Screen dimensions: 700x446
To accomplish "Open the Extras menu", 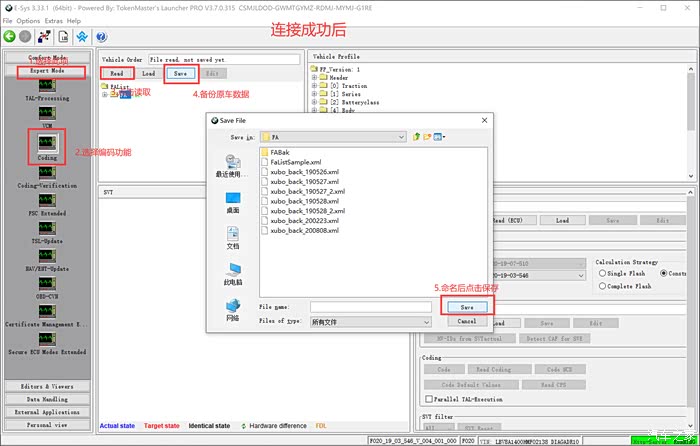I will coord(53,20).
